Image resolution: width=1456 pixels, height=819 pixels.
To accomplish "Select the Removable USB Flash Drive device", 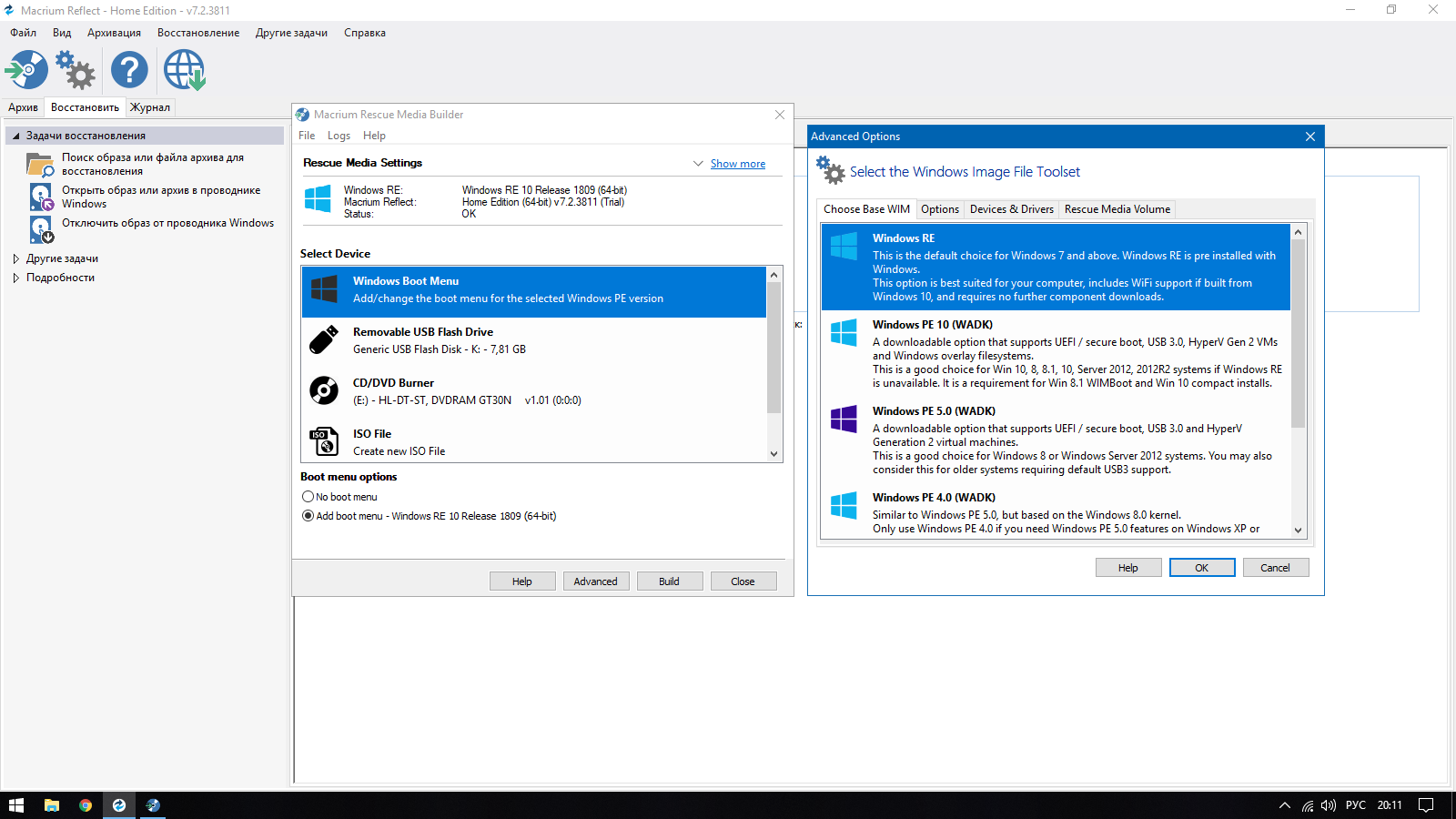I will click(x=534, y=340).
